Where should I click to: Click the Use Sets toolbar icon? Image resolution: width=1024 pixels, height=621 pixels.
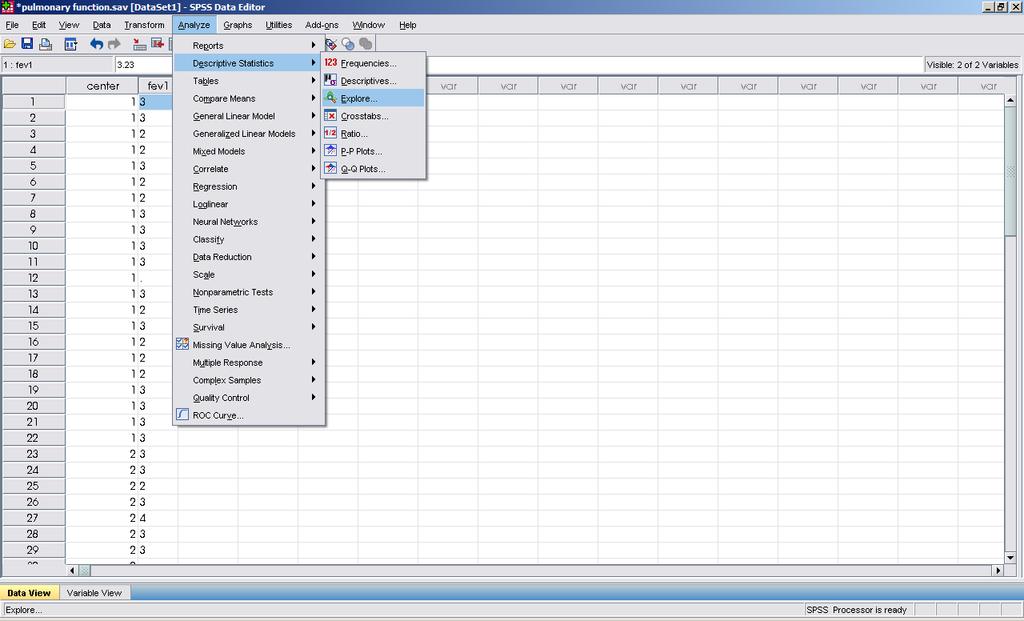[x=348, y=44]
